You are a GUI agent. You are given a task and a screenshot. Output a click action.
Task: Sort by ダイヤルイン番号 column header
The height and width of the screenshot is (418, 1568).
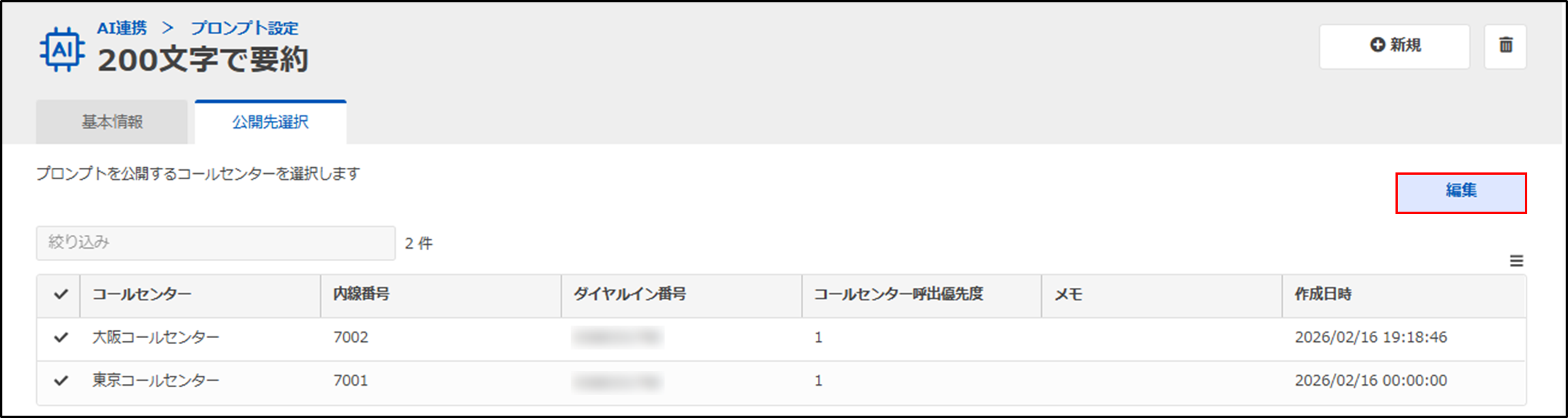pos(630,294)
